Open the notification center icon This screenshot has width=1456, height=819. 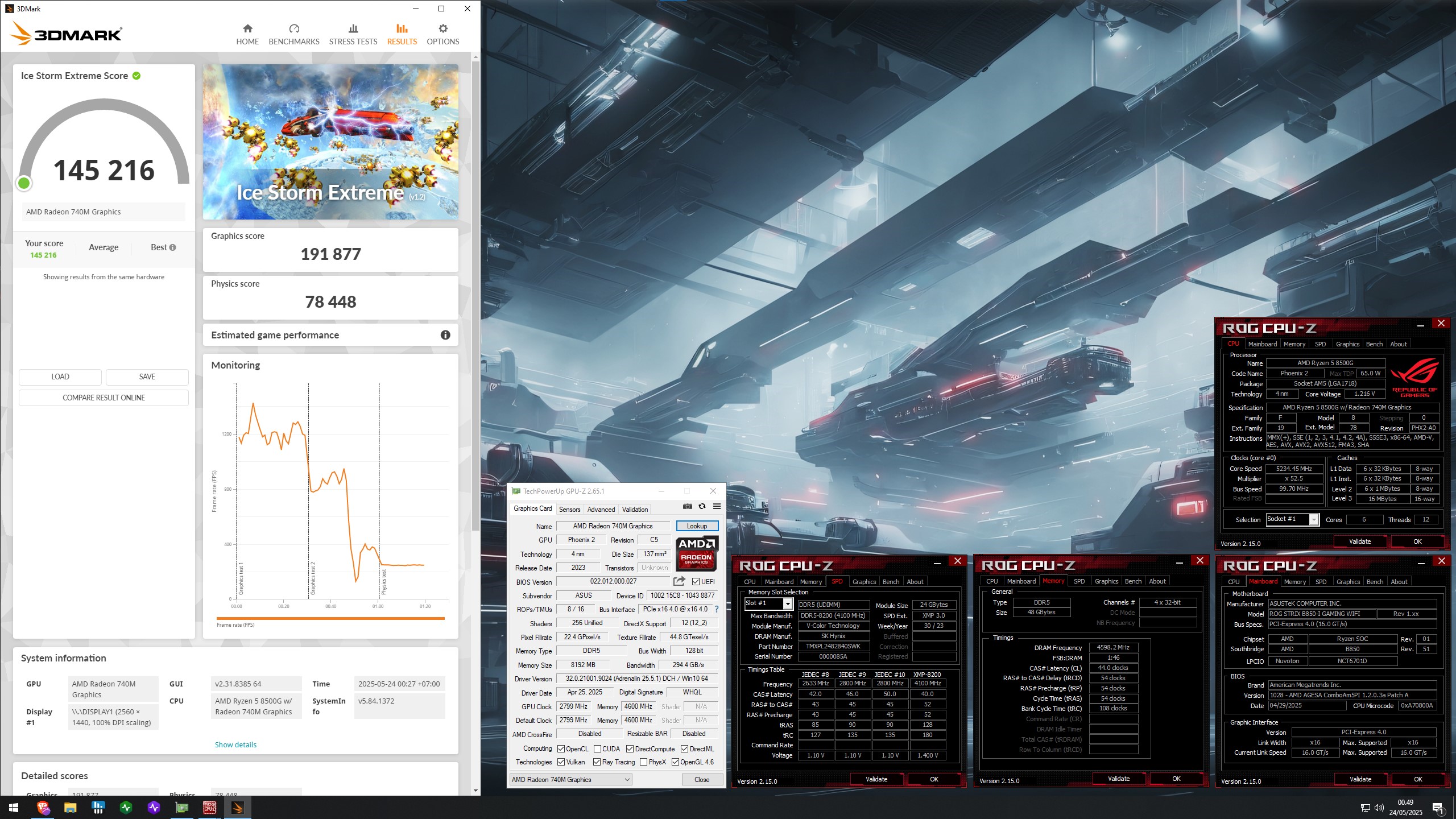pos(1438,808)
